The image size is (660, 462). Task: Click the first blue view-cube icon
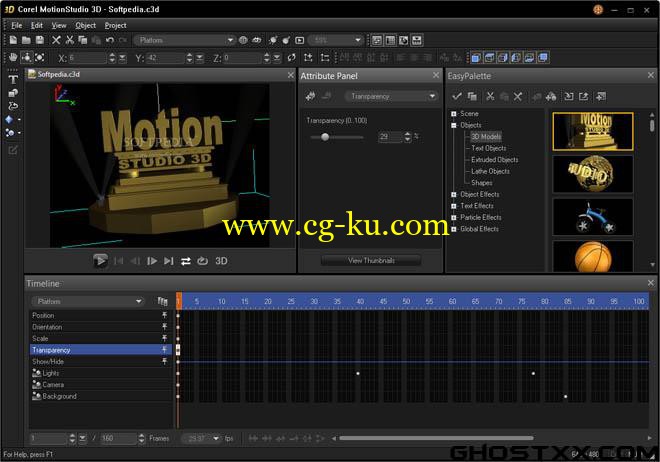pos(476,58)
